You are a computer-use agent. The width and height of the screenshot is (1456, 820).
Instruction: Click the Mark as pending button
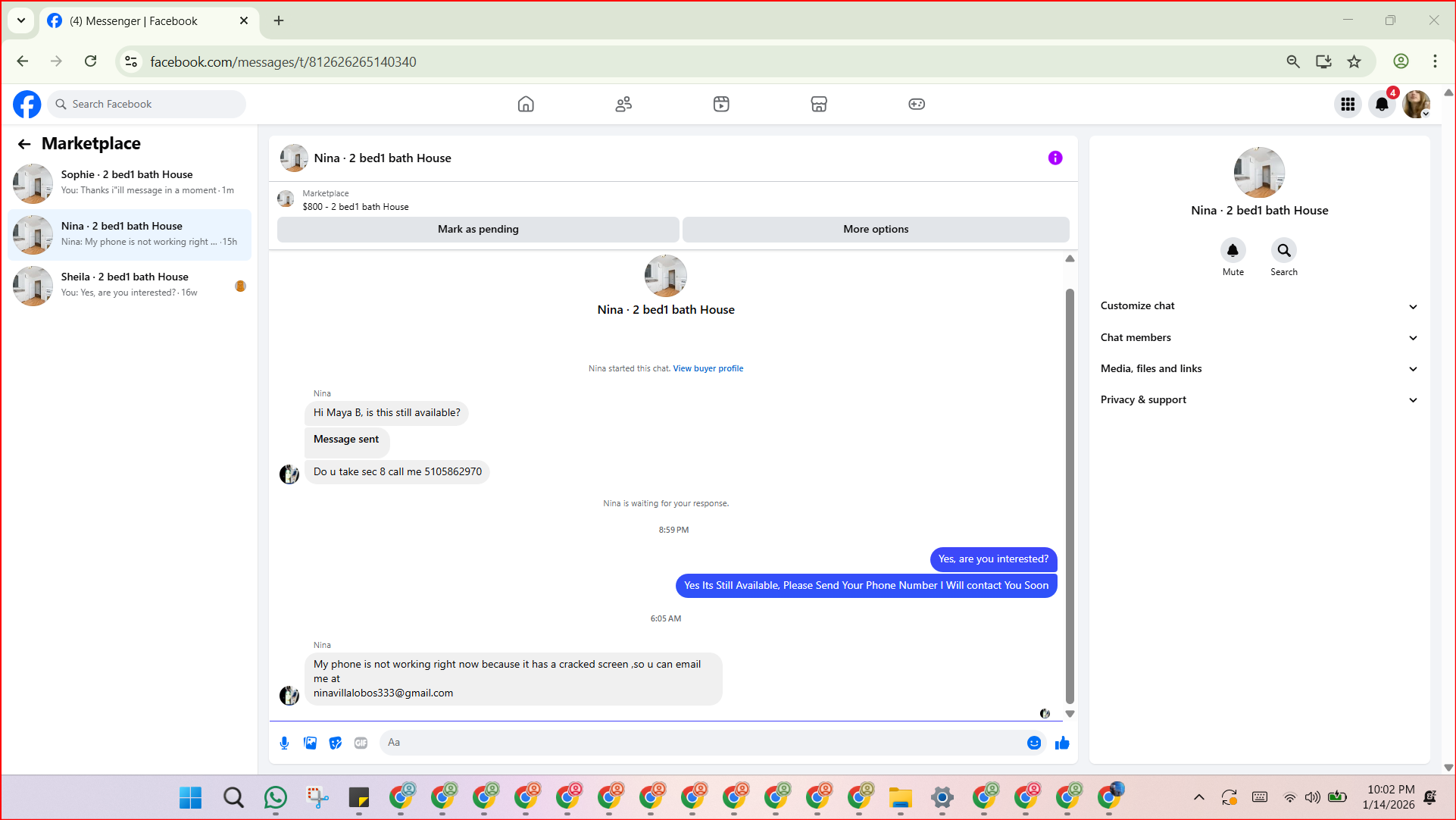478,230
